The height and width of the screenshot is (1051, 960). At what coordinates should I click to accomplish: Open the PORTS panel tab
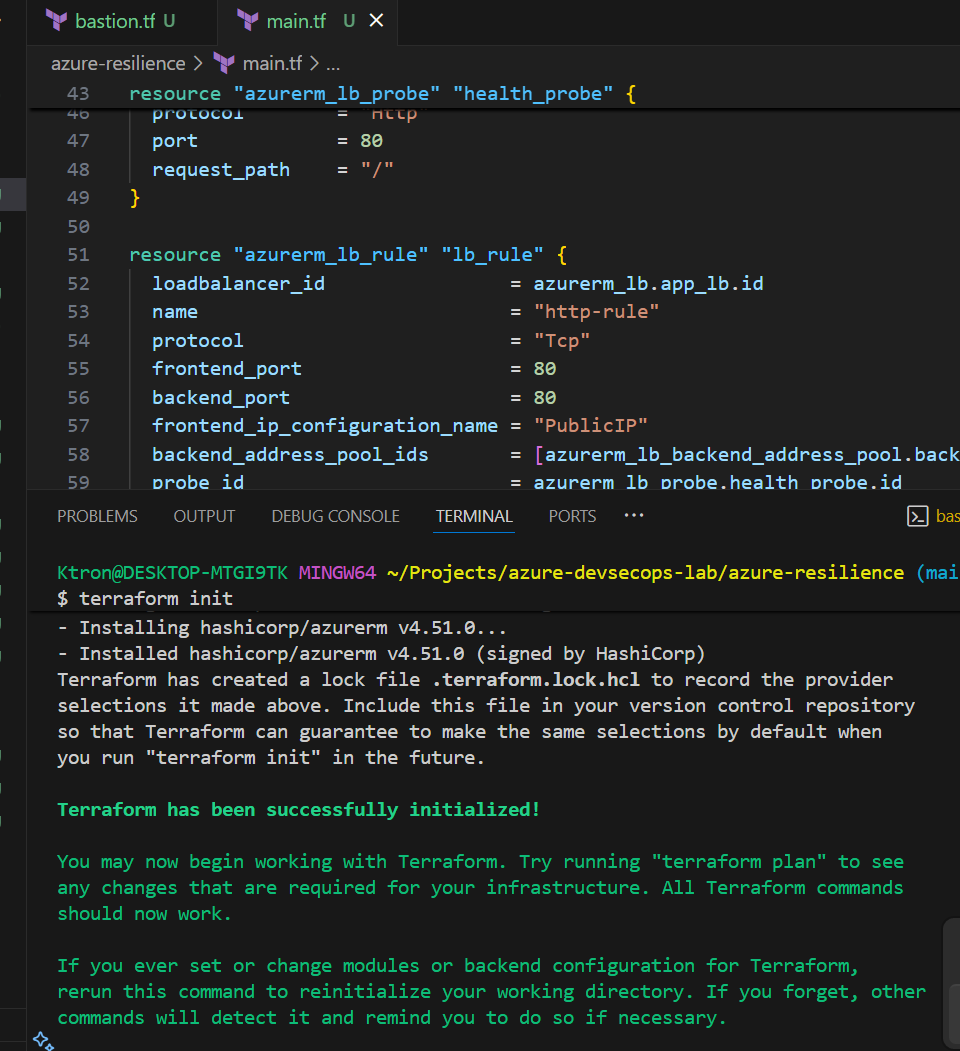tap(572, 516)
